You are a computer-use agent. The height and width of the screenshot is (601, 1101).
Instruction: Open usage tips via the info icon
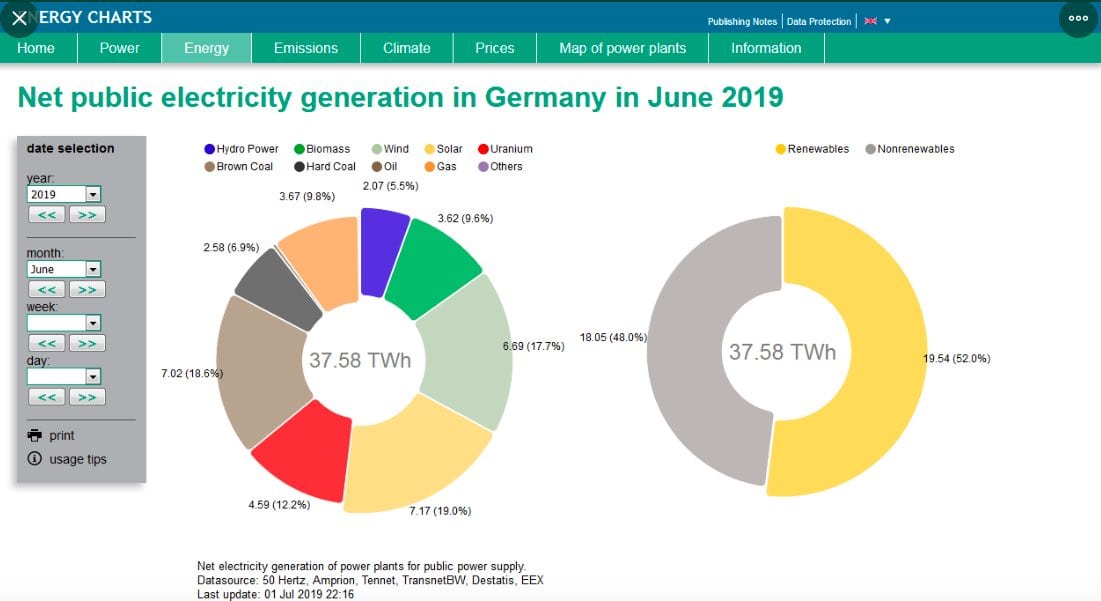[34, 459]
